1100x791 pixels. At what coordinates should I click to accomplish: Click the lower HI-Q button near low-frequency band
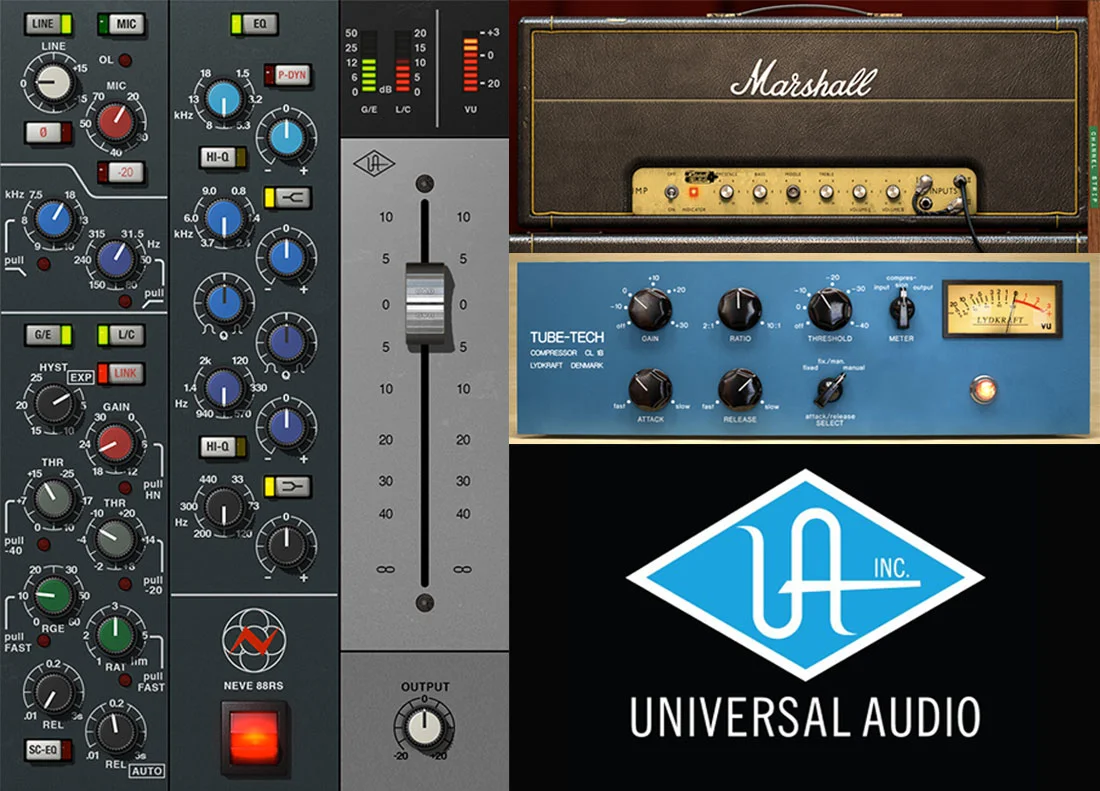[223, 447]
